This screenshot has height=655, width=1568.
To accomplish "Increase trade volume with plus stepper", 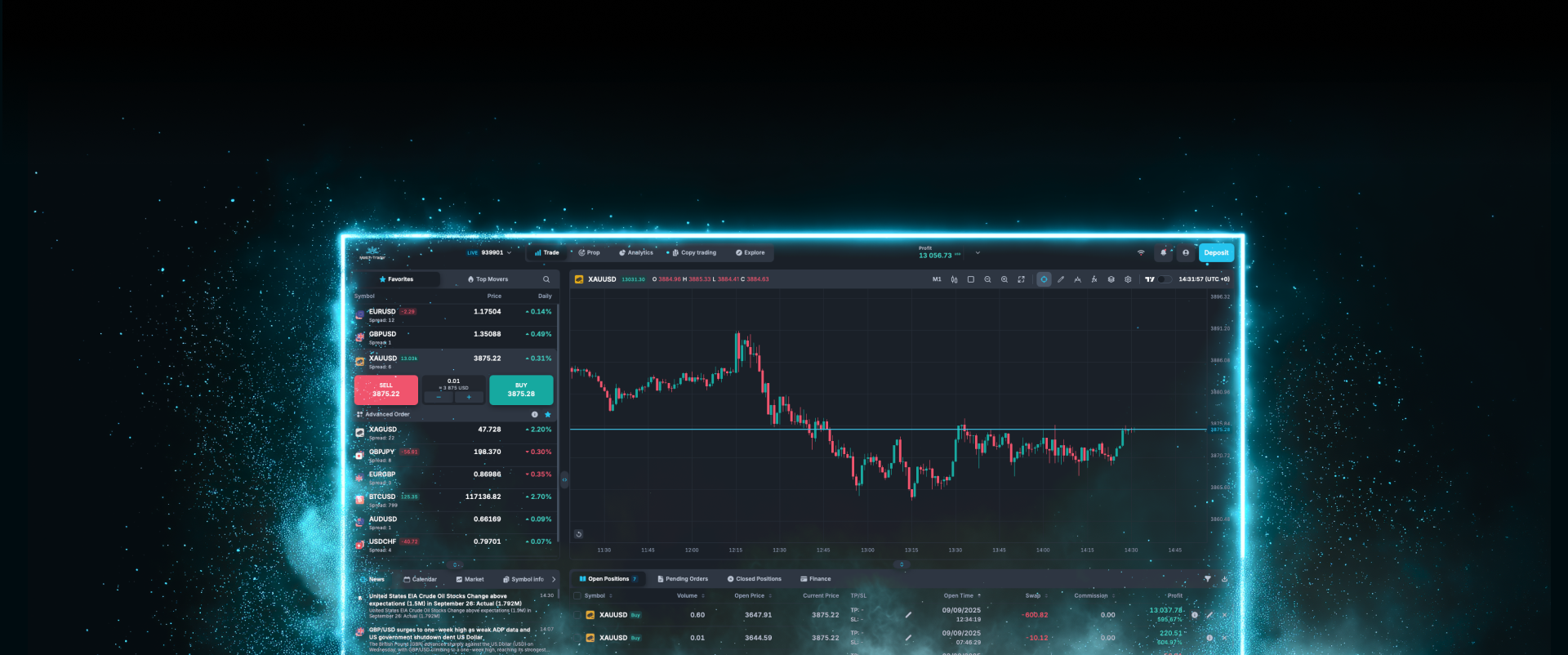I will (469, 398).
